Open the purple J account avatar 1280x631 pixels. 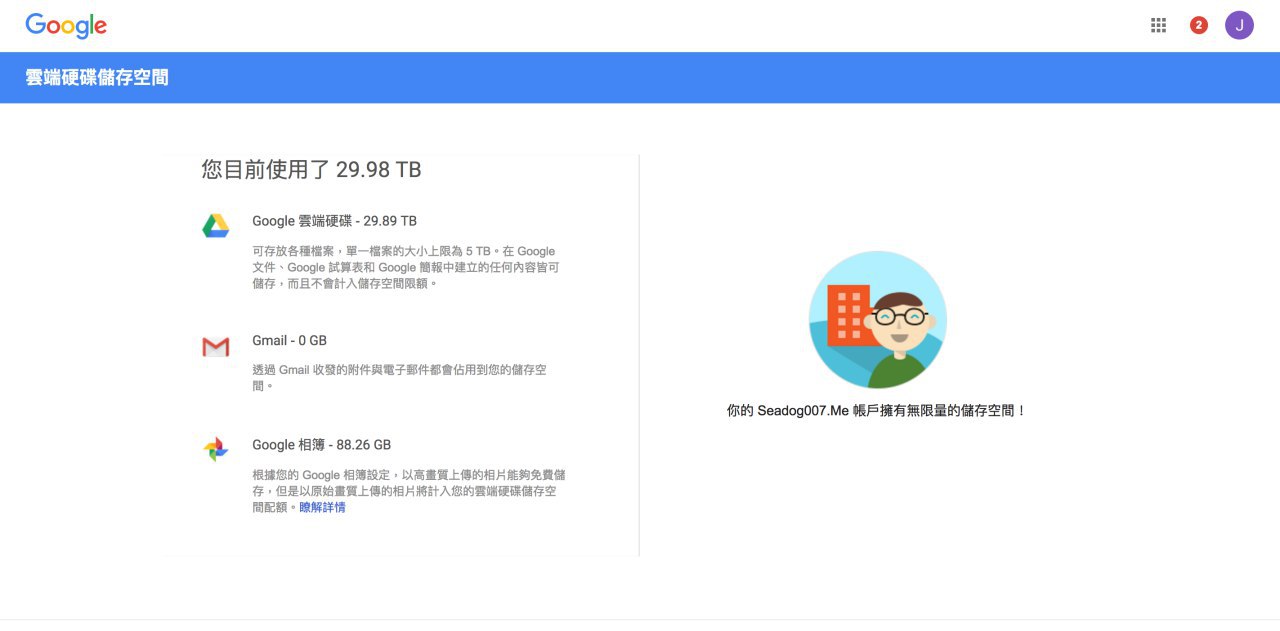coord(1239,26)
